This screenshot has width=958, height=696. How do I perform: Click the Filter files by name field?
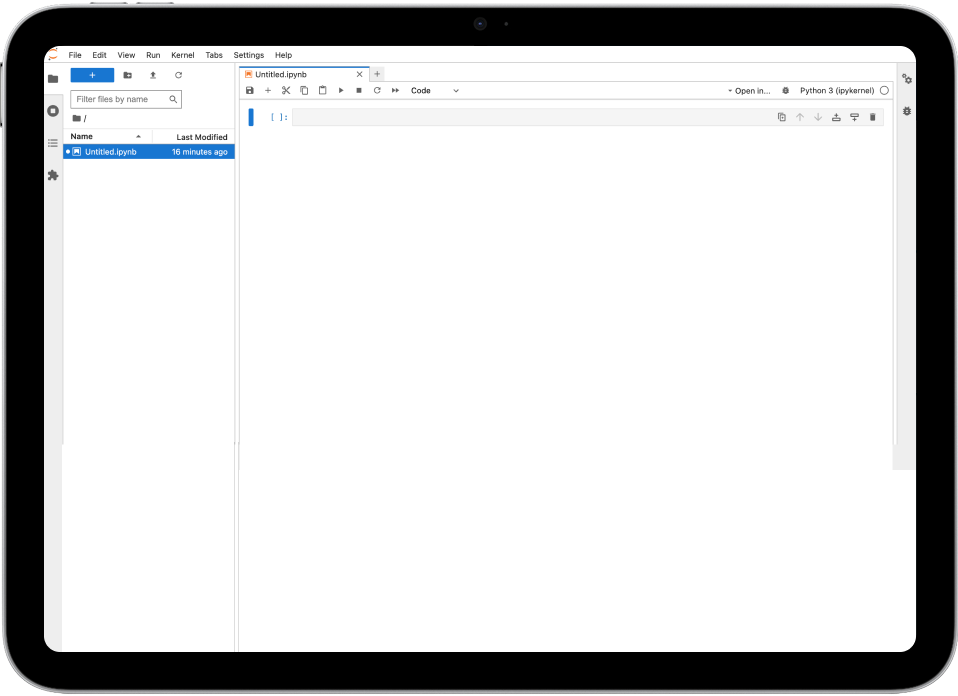click(x=120, y=99)
